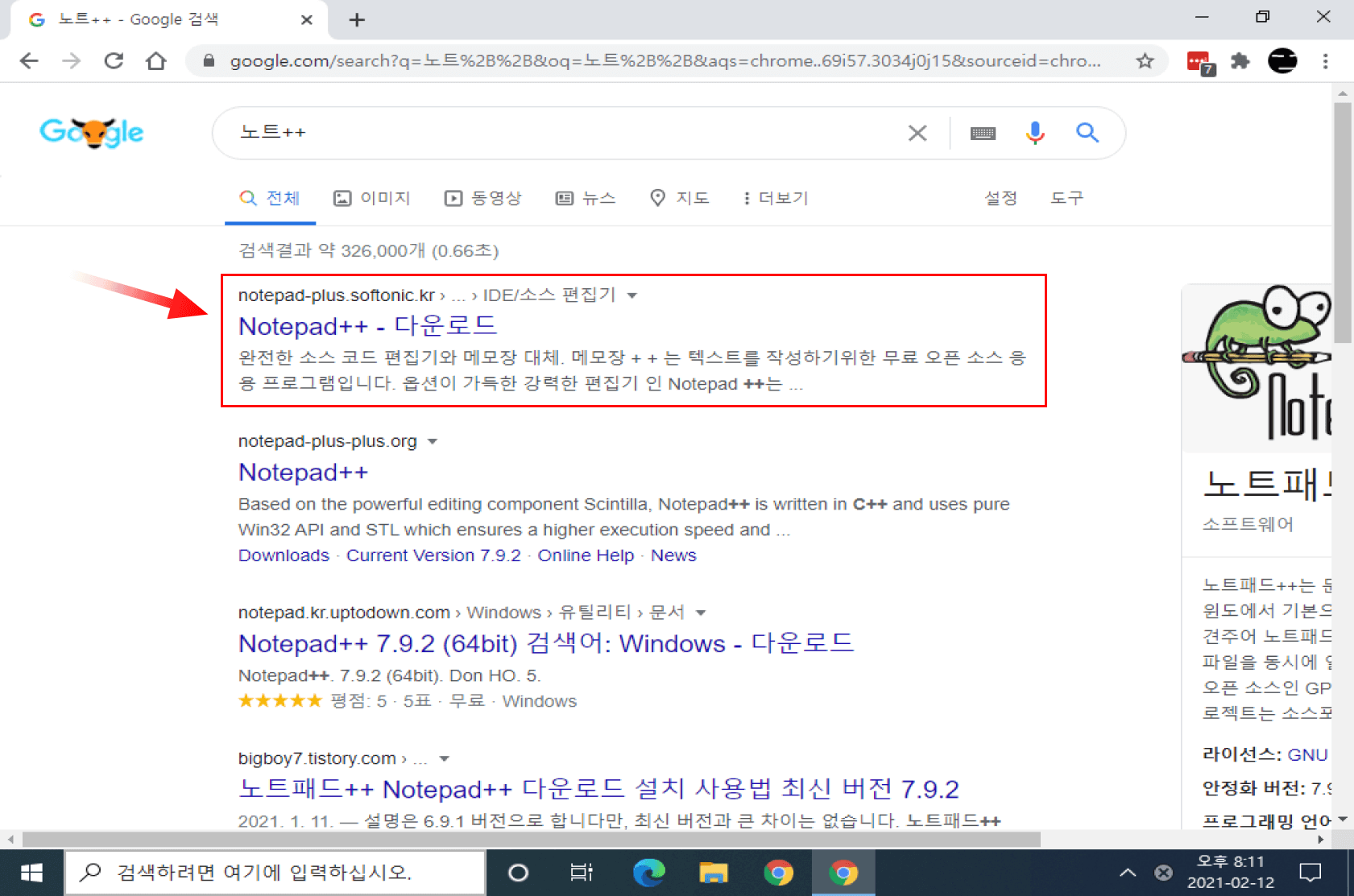Expand options arrow for uptodown.com result
This screenshot has width=1354, height=896.
point(701,613)
